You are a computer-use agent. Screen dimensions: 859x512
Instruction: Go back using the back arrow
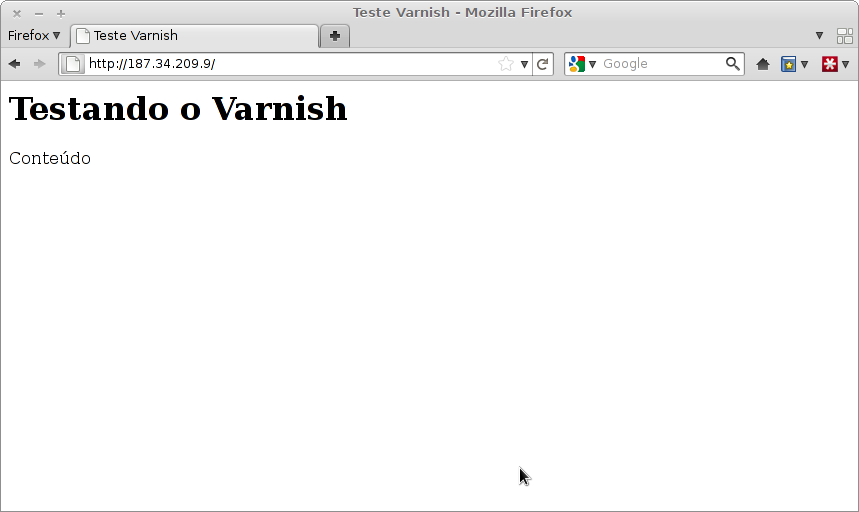pyautogui.click(x=15, y=64)
